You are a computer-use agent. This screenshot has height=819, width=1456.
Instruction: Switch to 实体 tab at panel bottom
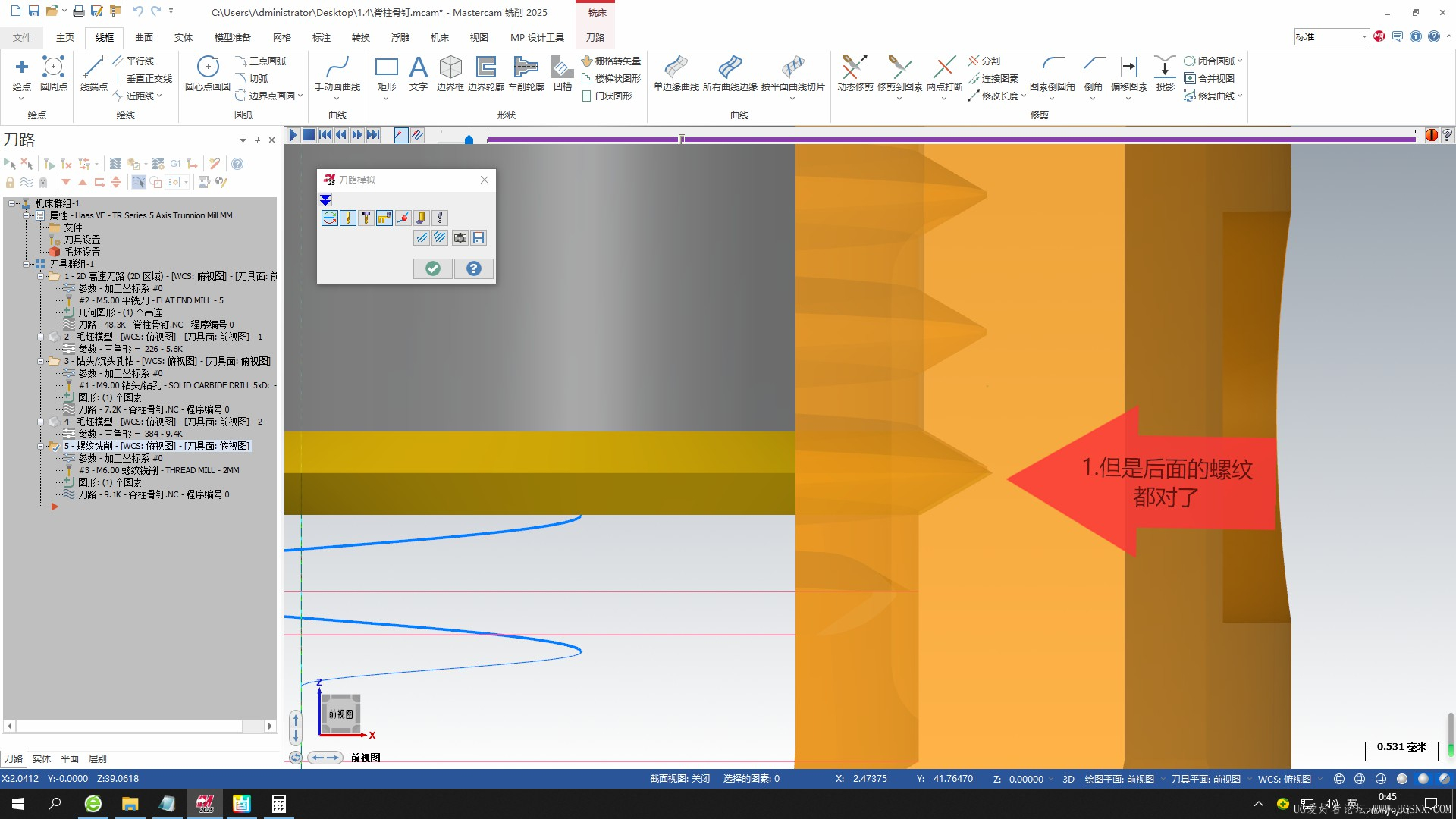click(x=42, y=758)
